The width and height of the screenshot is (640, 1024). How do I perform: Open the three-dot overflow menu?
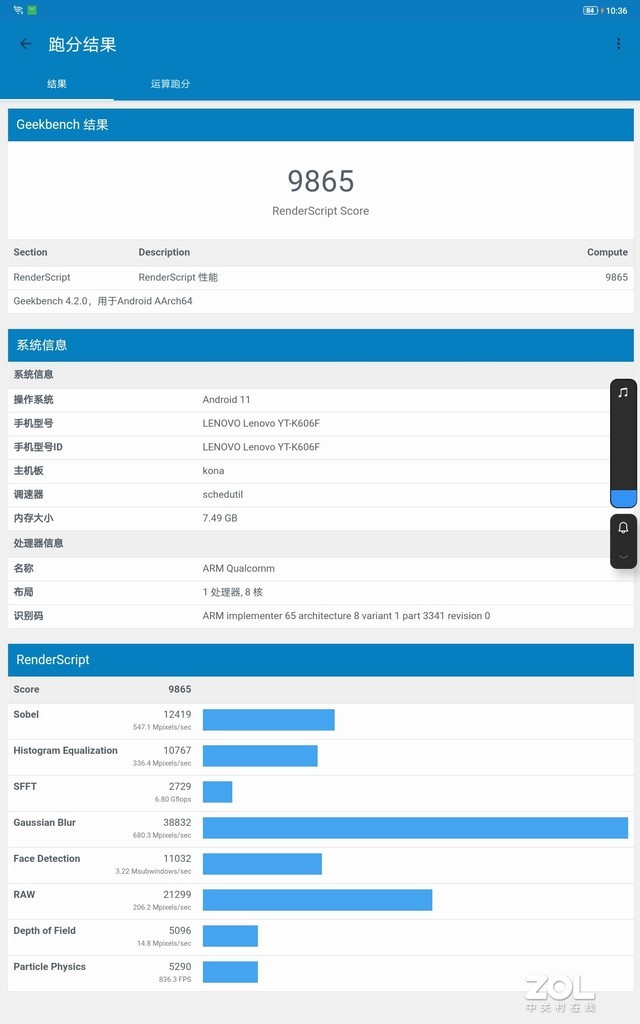point(618,44)
